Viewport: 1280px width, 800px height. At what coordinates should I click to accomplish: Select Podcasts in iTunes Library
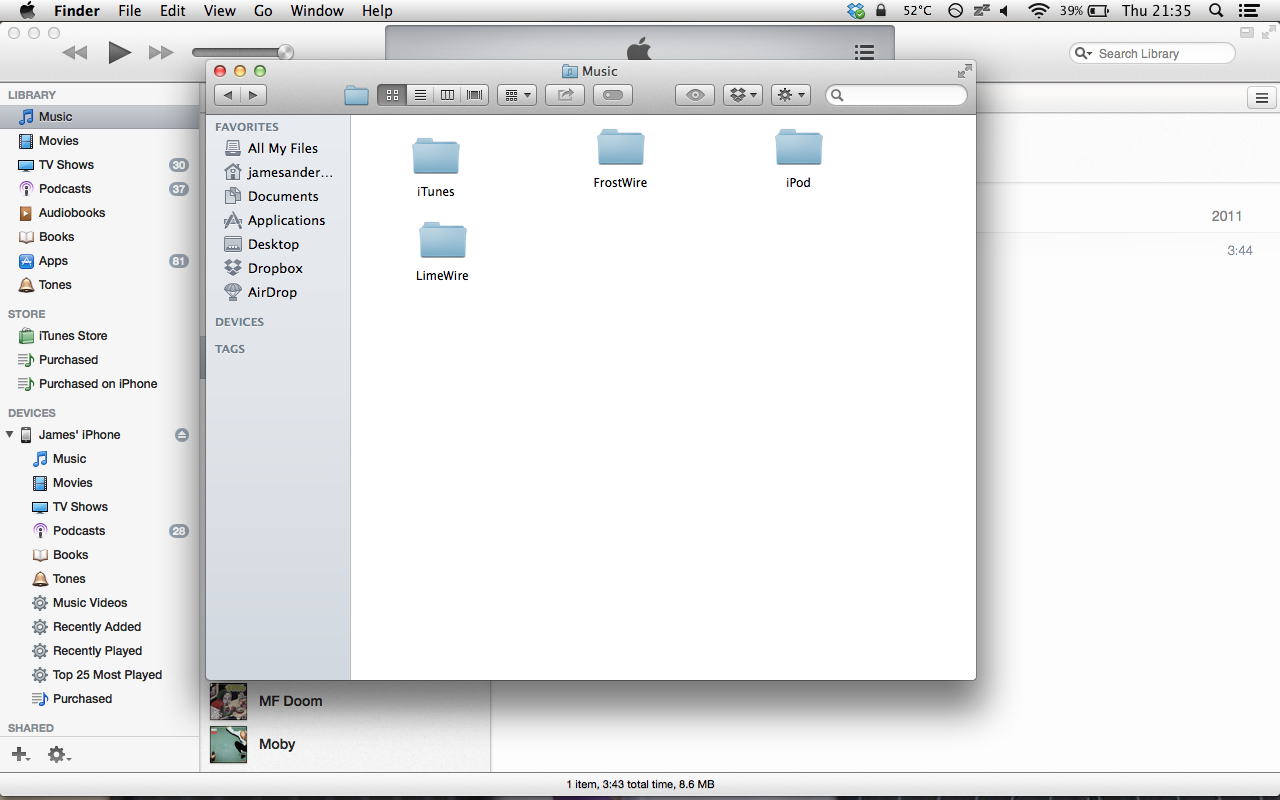click(100, 189)
